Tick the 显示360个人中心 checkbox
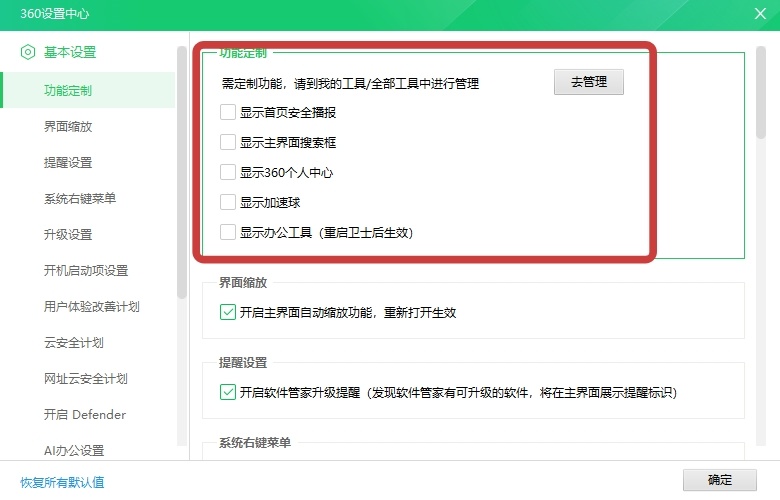This screenshot has height=500, width=780. coord(228,172)
